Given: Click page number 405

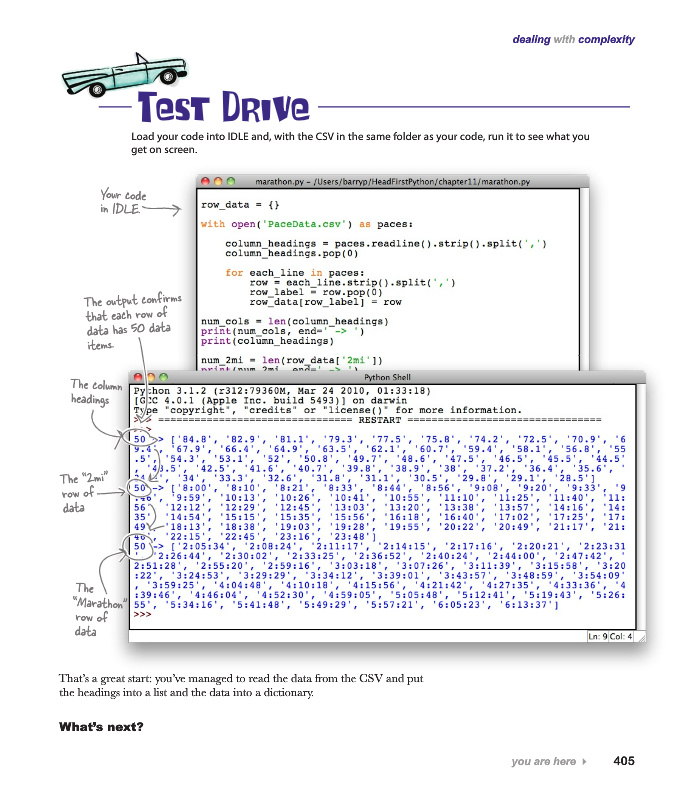Looking at the screenshot, I should pyautogui.click(x=624, y=762).
